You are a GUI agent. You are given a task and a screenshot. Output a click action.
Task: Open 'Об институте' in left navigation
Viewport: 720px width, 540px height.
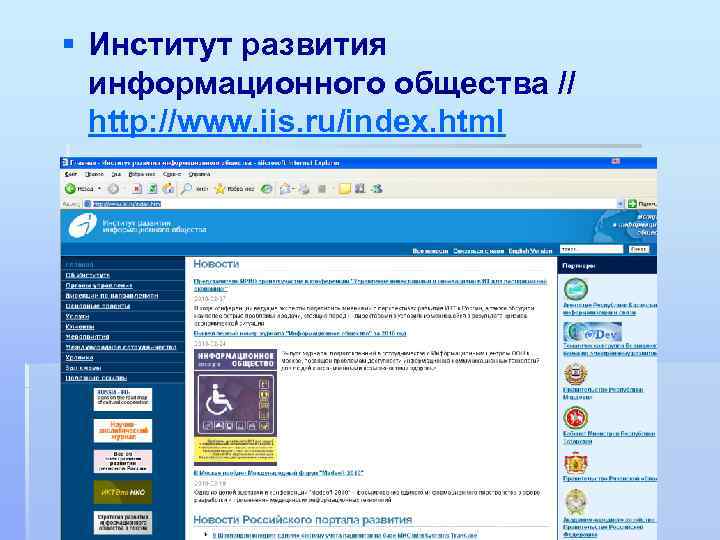(x=87, y=276)
